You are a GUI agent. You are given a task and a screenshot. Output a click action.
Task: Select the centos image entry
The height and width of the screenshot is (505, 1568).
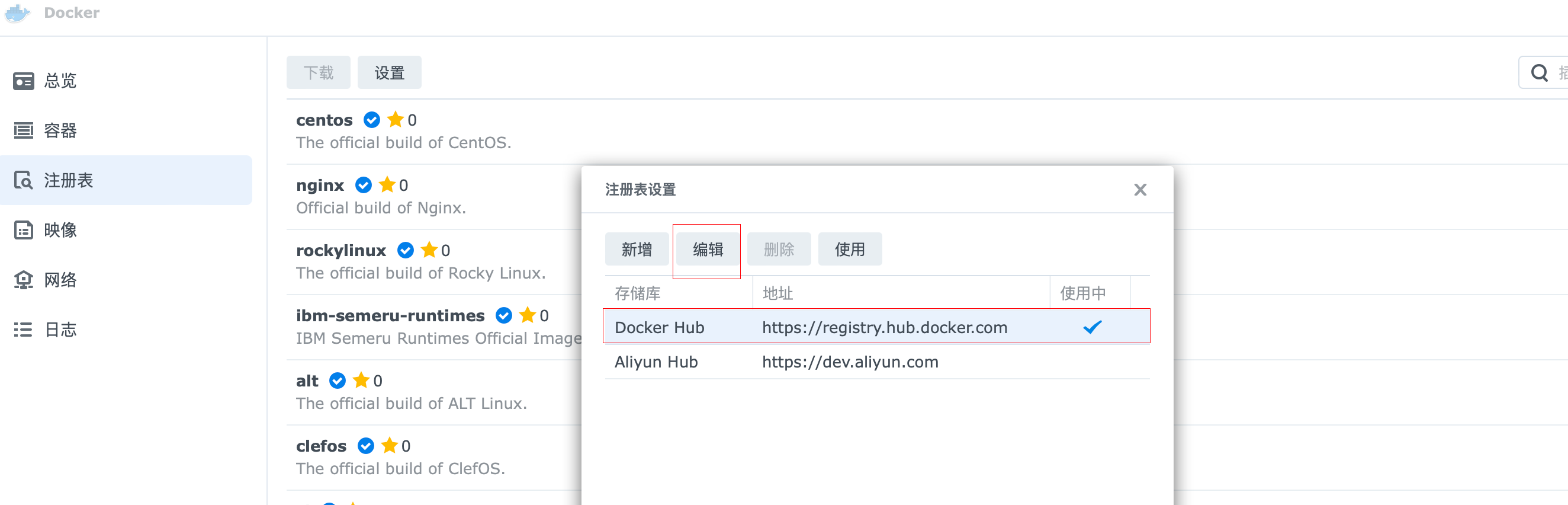pyautogui.click(x=927, y=132)
